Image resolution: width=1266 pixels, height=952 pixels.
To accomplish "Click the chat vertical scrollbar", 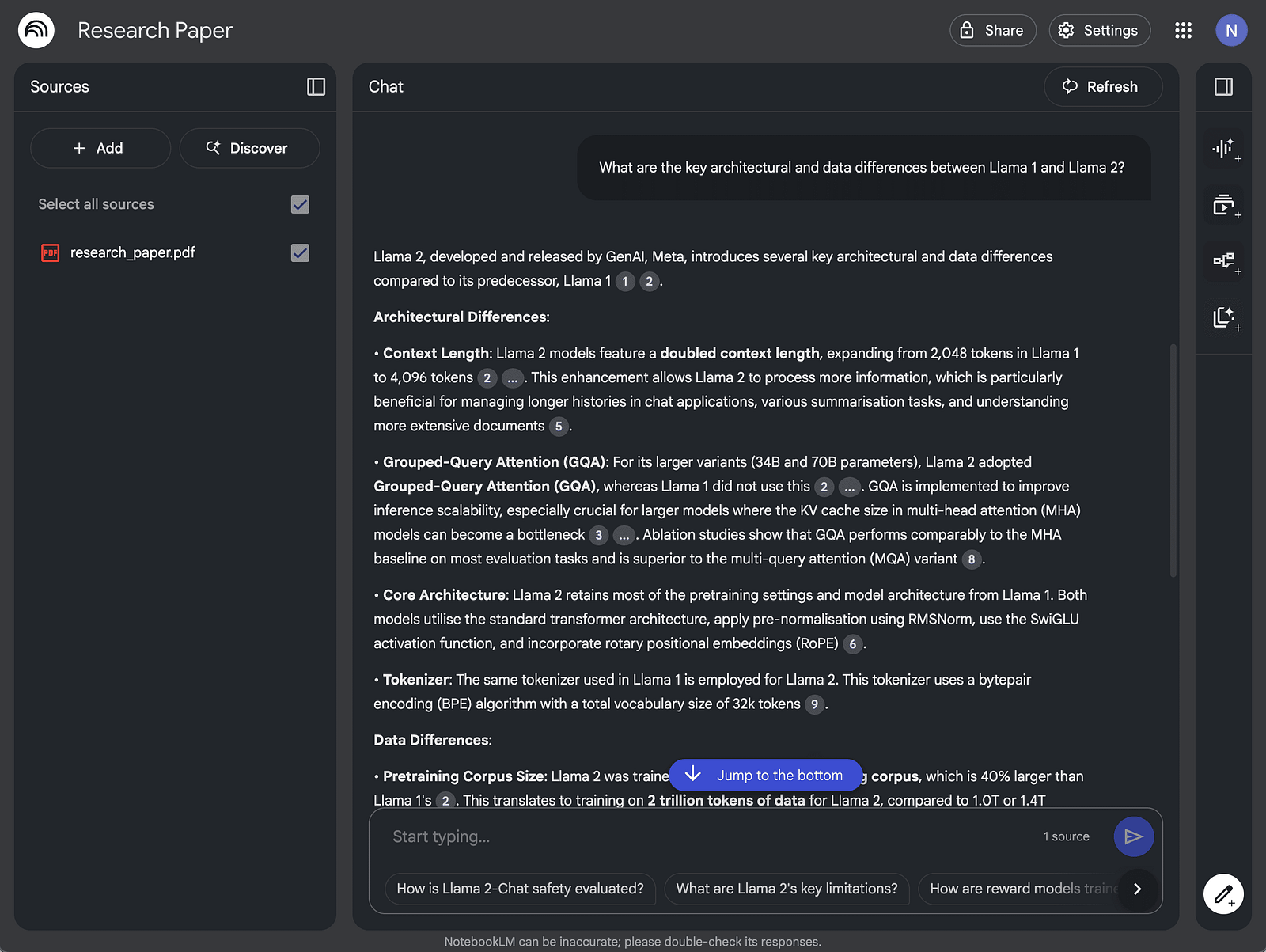I will [x=1173, y=461].
